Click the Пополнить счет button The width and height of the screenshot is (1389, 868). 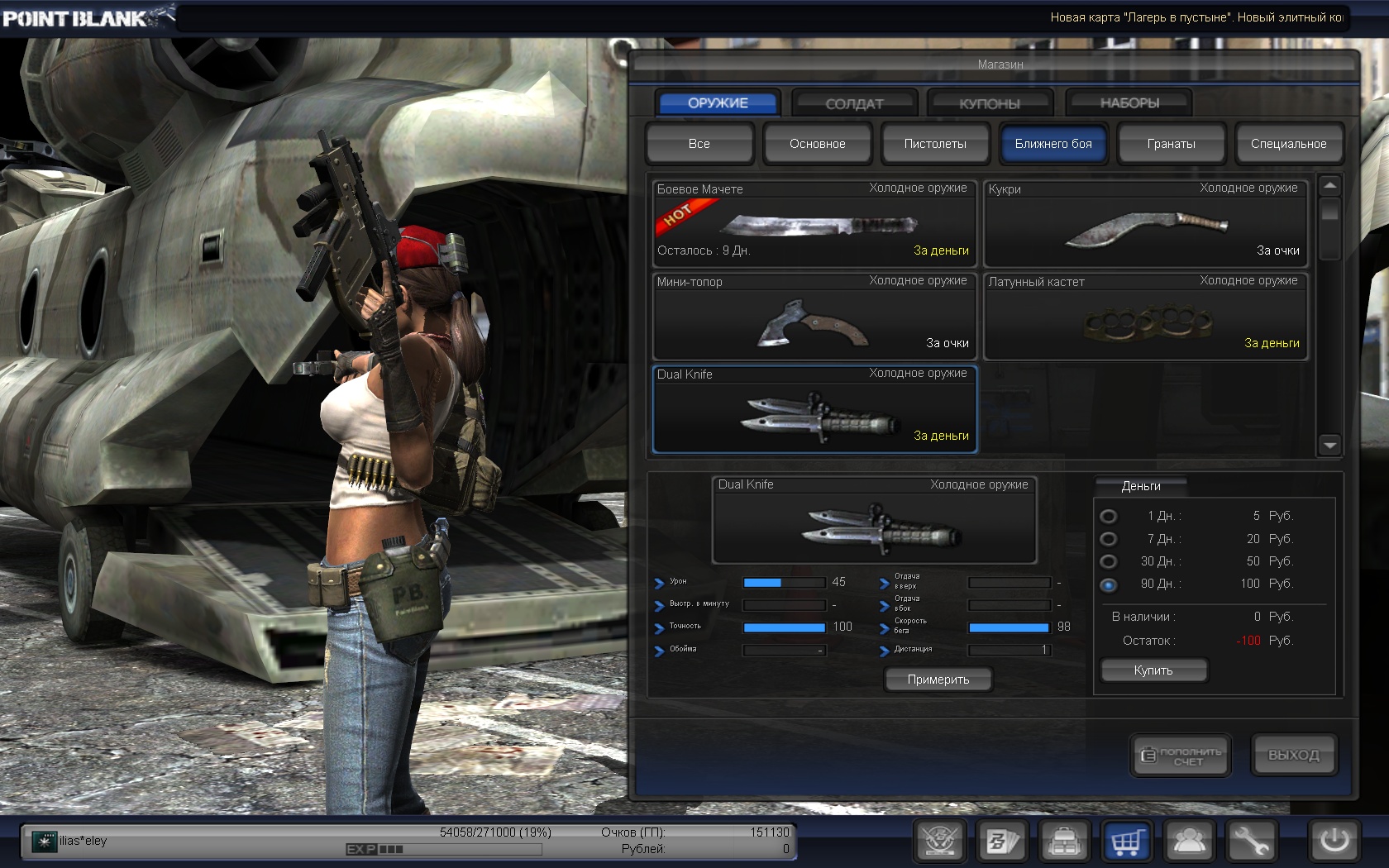[x=1181, y=756]
